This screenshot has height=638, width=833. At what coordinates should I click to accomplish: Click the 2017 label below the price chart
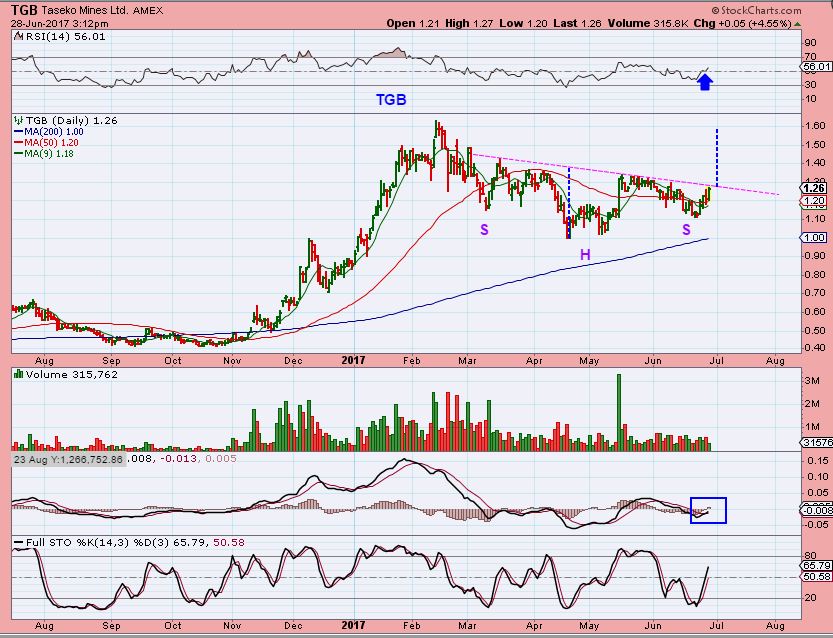(353, 360)
